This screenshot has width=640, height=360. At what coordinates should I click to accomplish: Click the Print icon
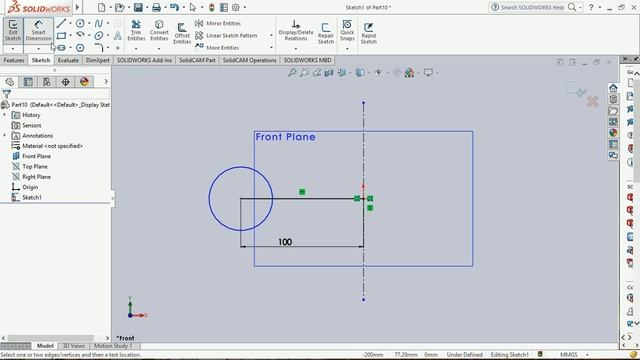pos(156,7)
